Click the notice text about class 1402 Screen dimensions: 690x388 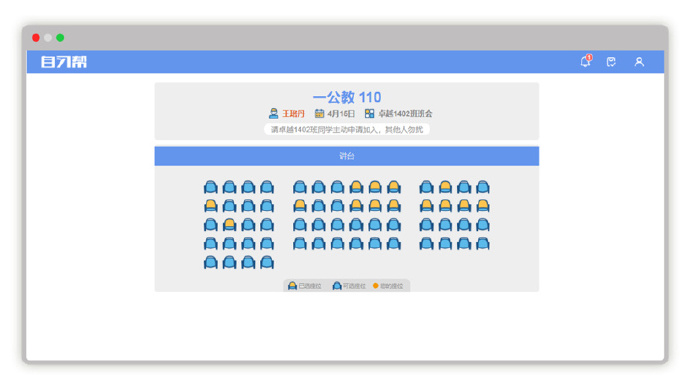tap(347, 129)
